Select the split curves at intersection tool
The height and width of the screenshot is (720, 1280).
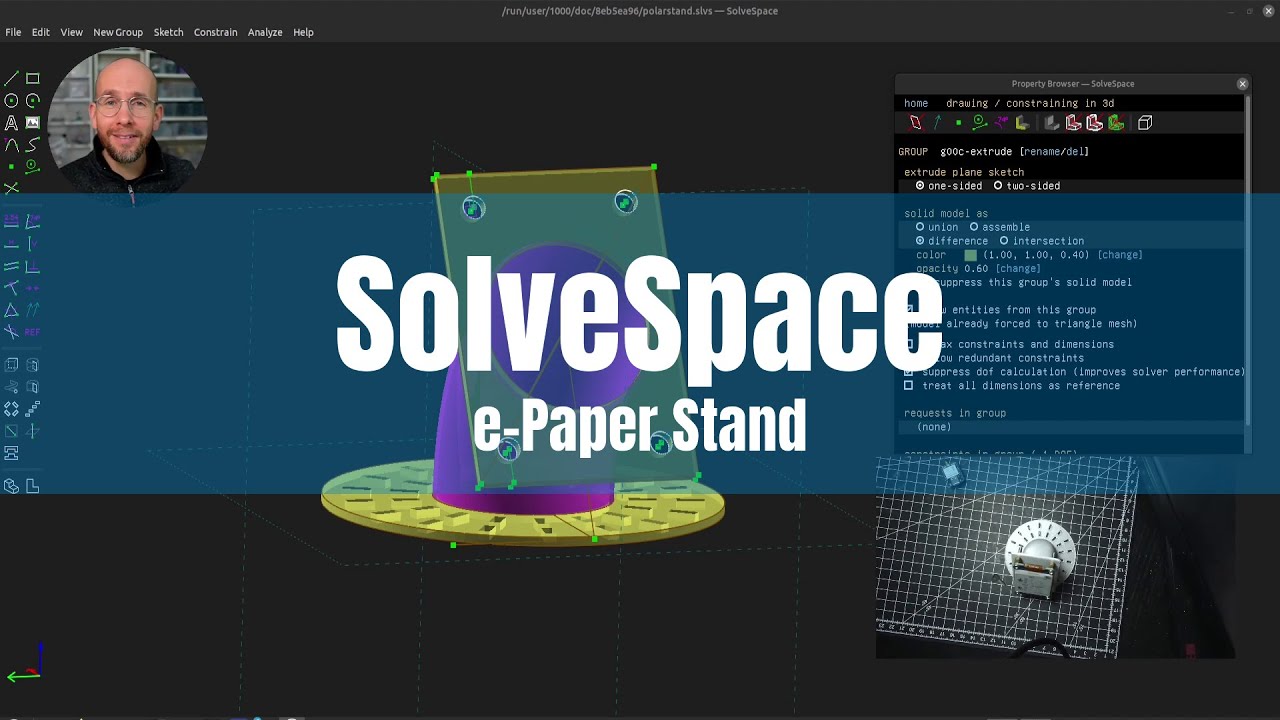(x=11, y=188)
